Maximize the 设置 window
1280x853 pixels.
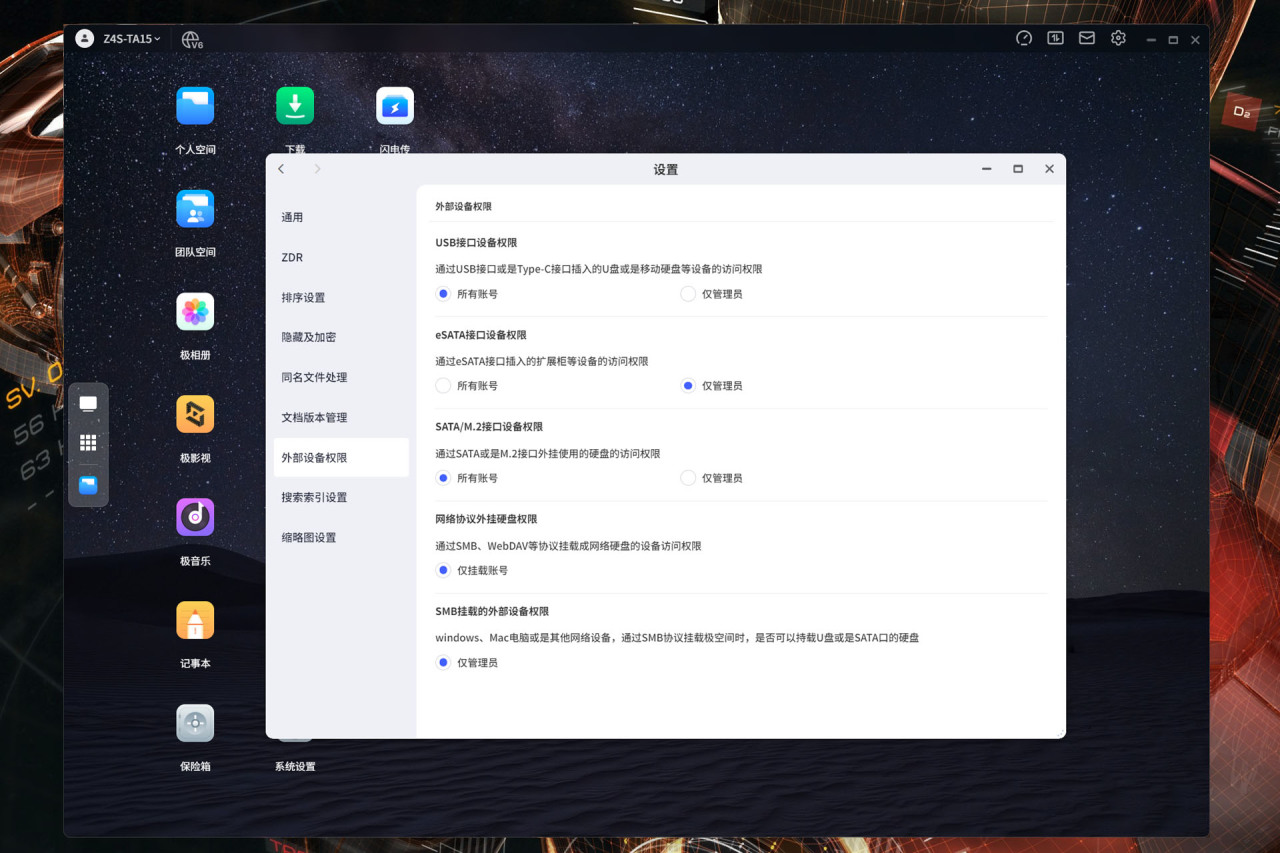(1018, 169)
